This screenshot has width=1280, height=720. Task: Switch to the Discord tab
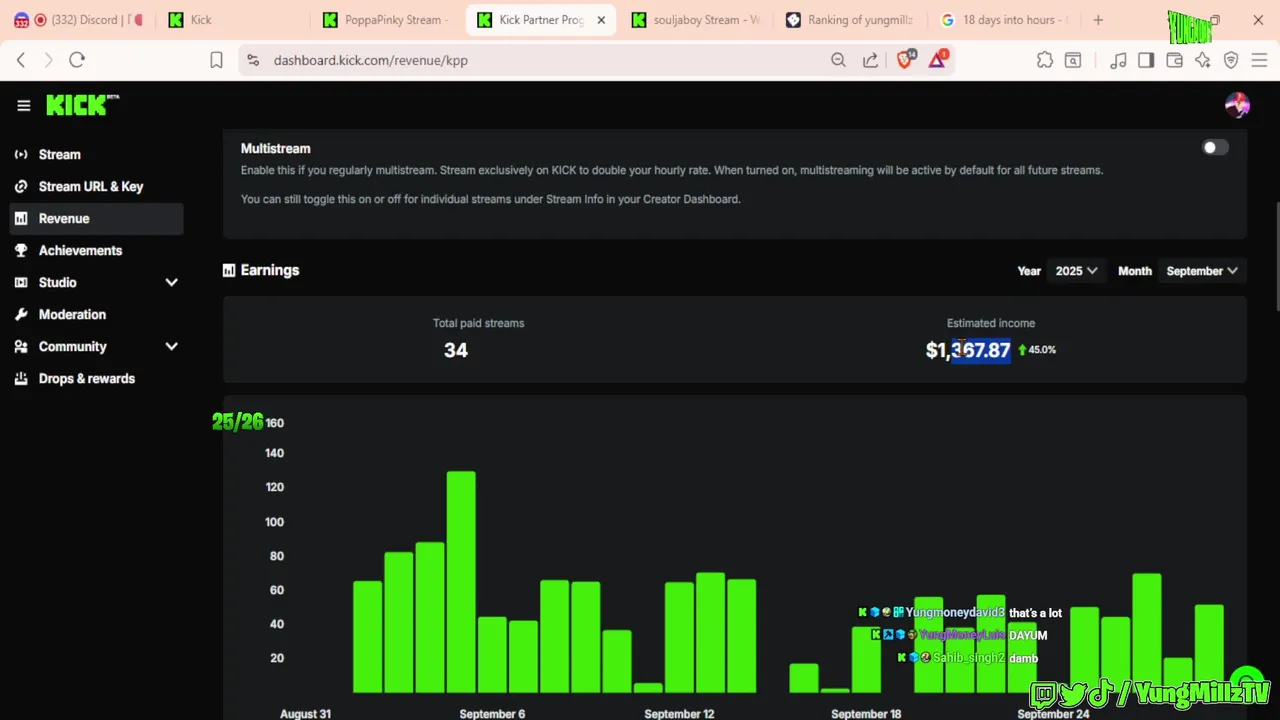(80, 20)
